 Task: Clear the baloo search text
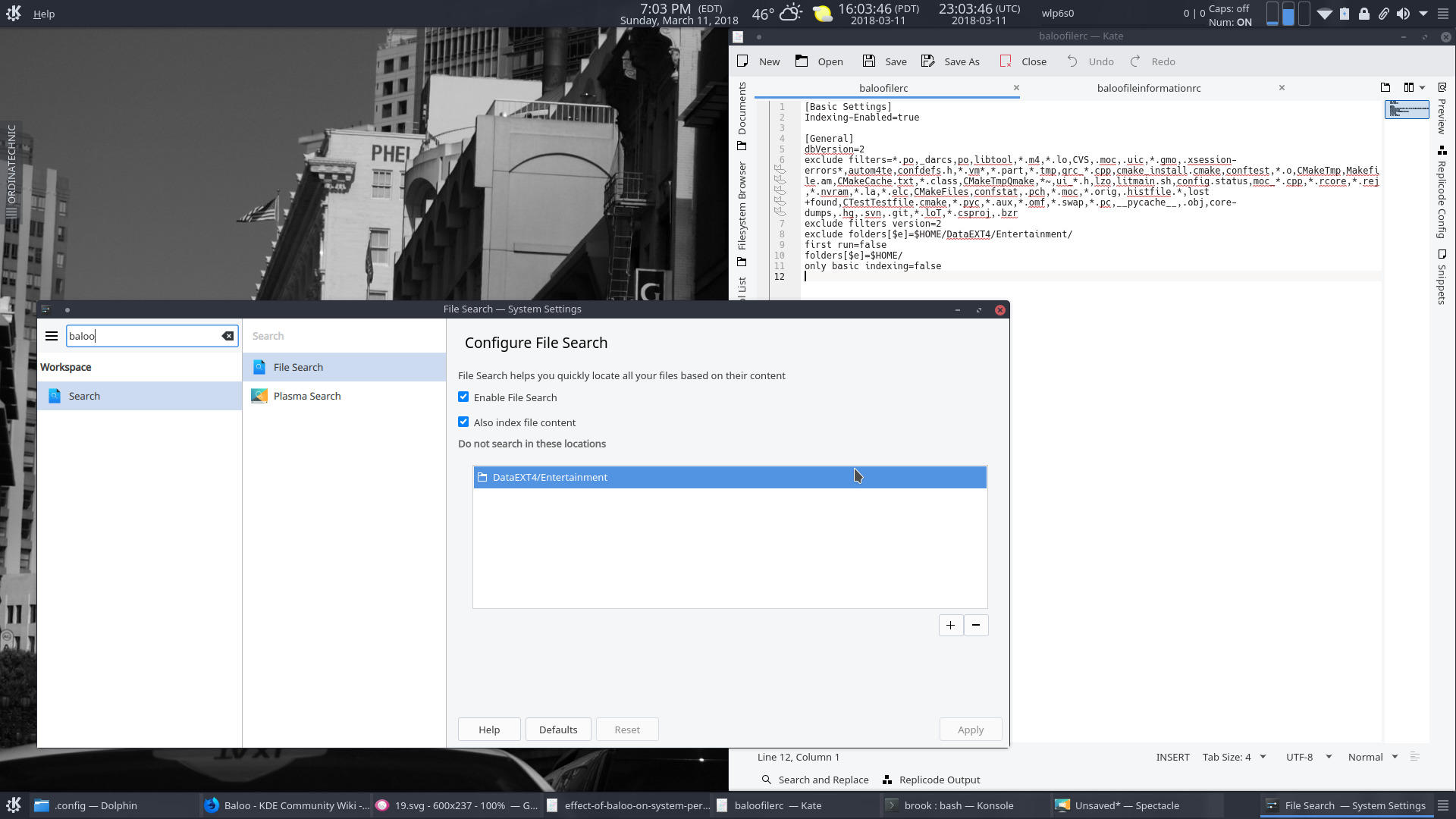tap(227, 336)
